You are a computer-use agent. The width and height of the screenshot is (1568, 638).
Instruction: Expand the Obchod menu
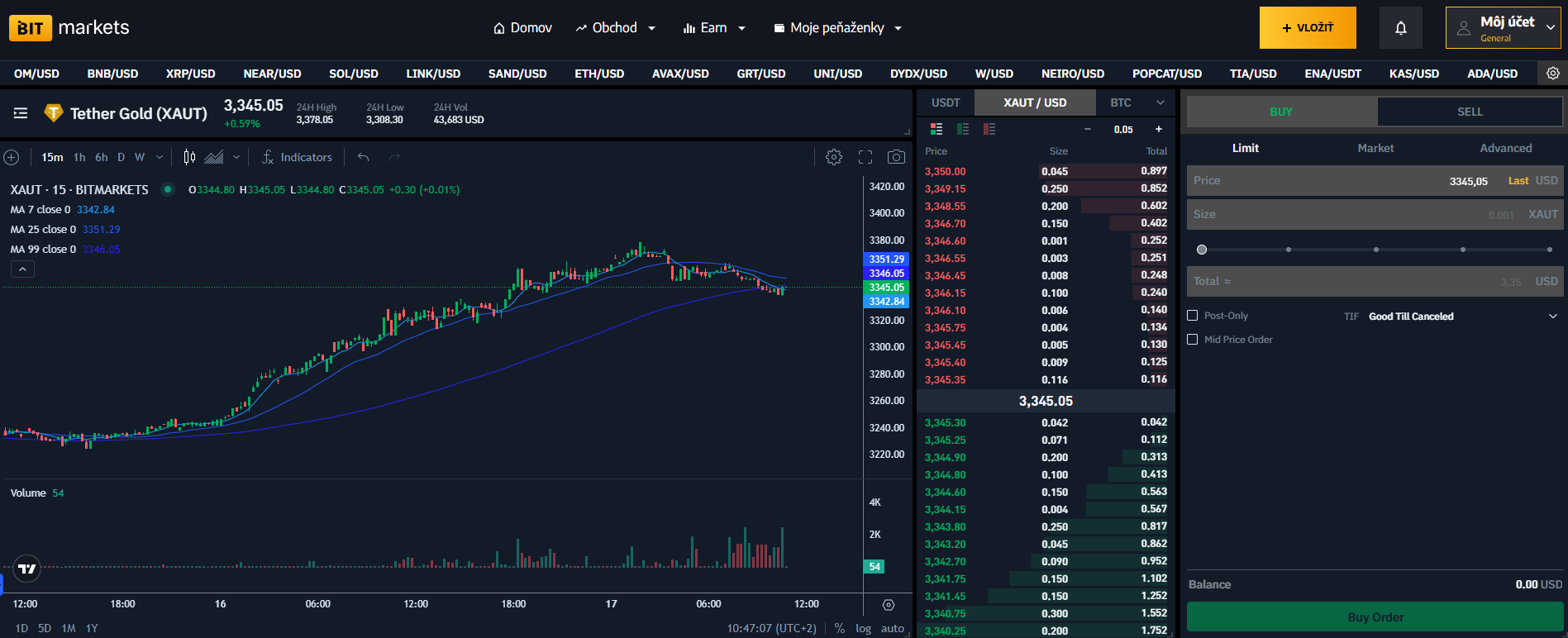pyautogui.click(x=616, y=28)
